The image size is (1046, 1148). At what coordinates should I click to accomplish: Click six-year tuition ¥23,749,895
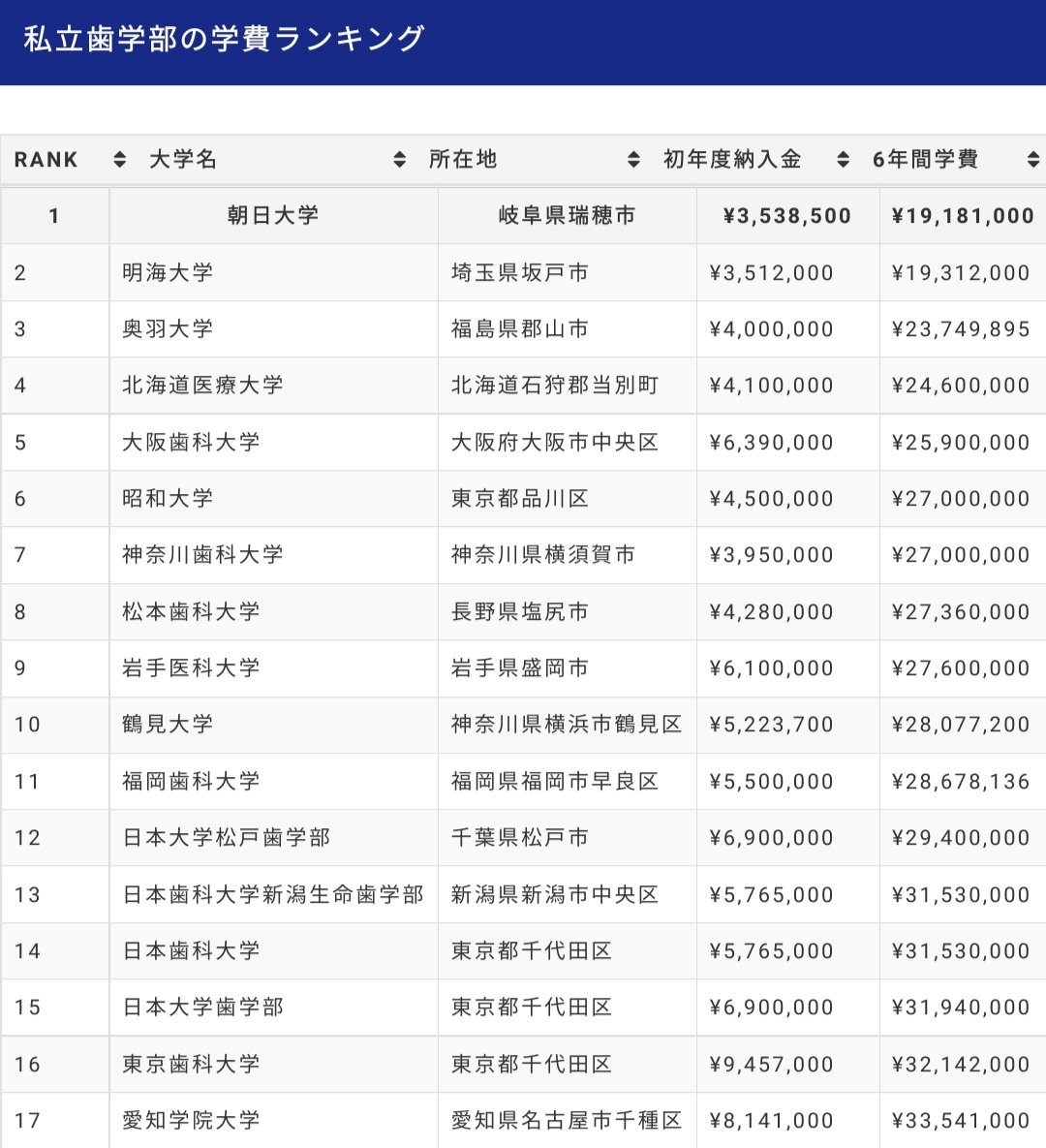[x=961, y=329]
